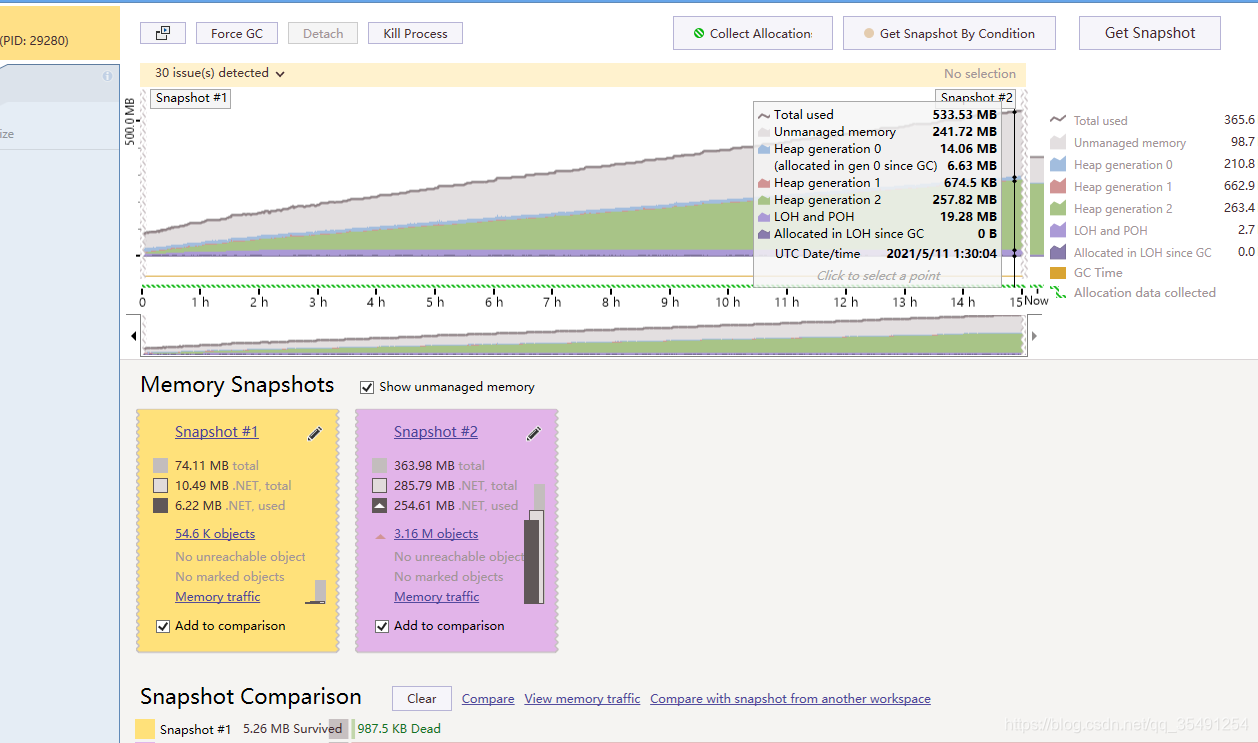Click the Get Snapshot button
Screen dimensions: 1258x743
pyautogui.click(x=1150, y=33)
